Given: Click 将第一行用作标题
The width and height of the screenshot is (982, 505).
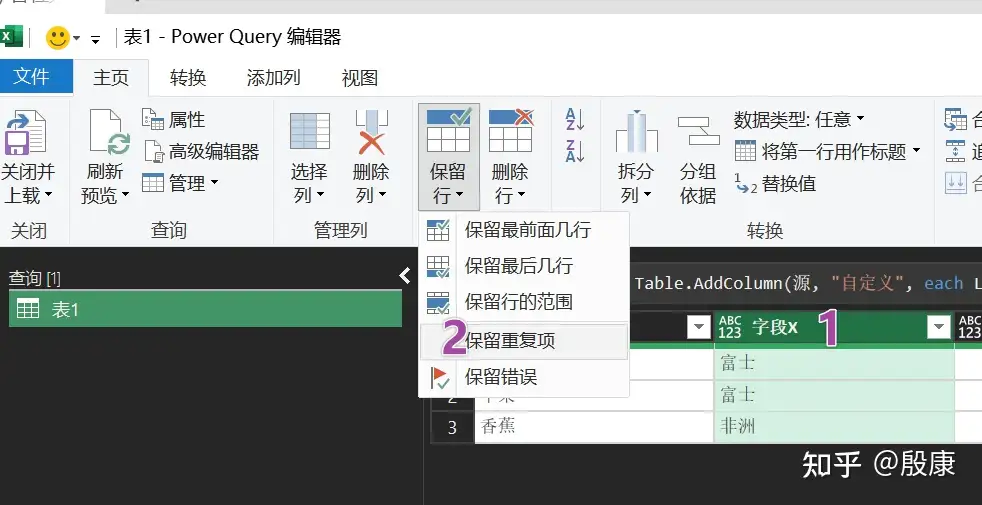Looking at the screenshot, I should (x=821, y=151).
